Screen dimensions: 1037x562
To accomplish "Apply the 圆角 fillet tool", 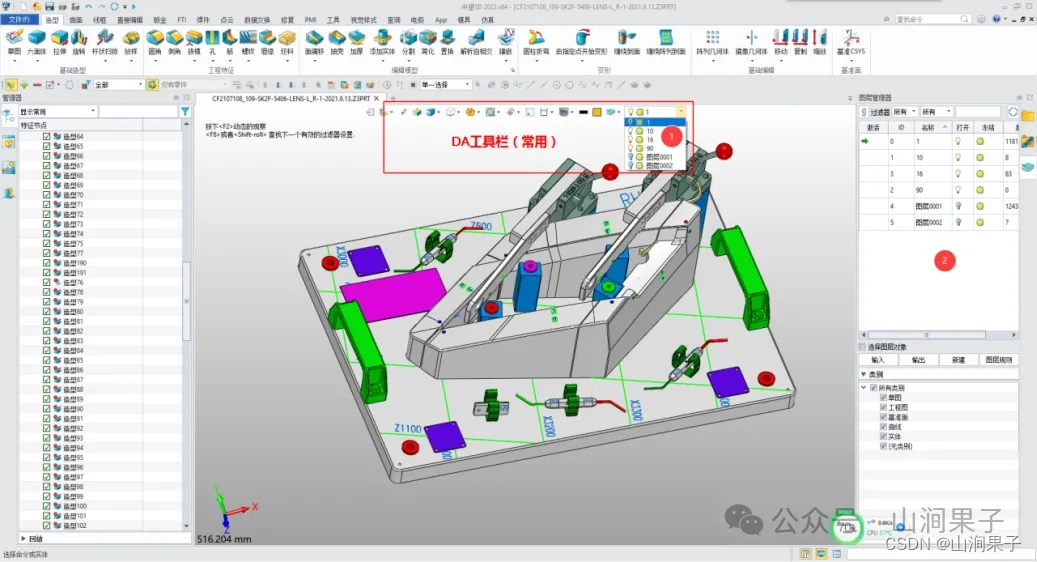I will click(155, 42).
